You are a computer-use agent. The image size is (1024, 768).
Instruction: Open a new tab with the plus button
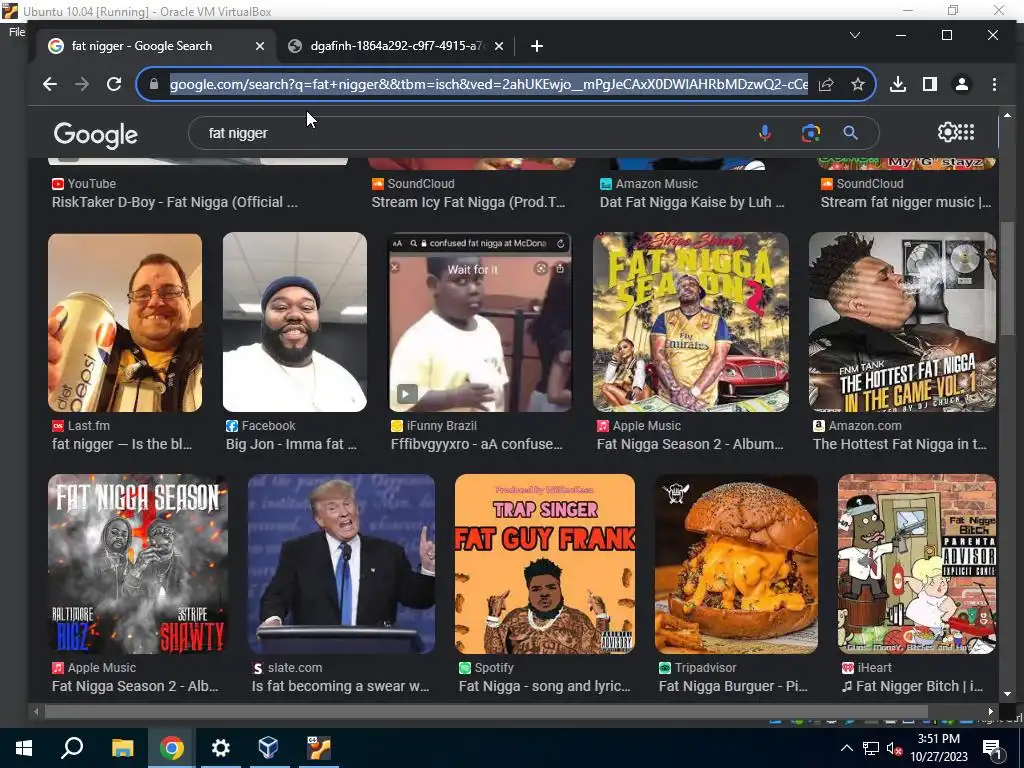[x=537, y=46]
